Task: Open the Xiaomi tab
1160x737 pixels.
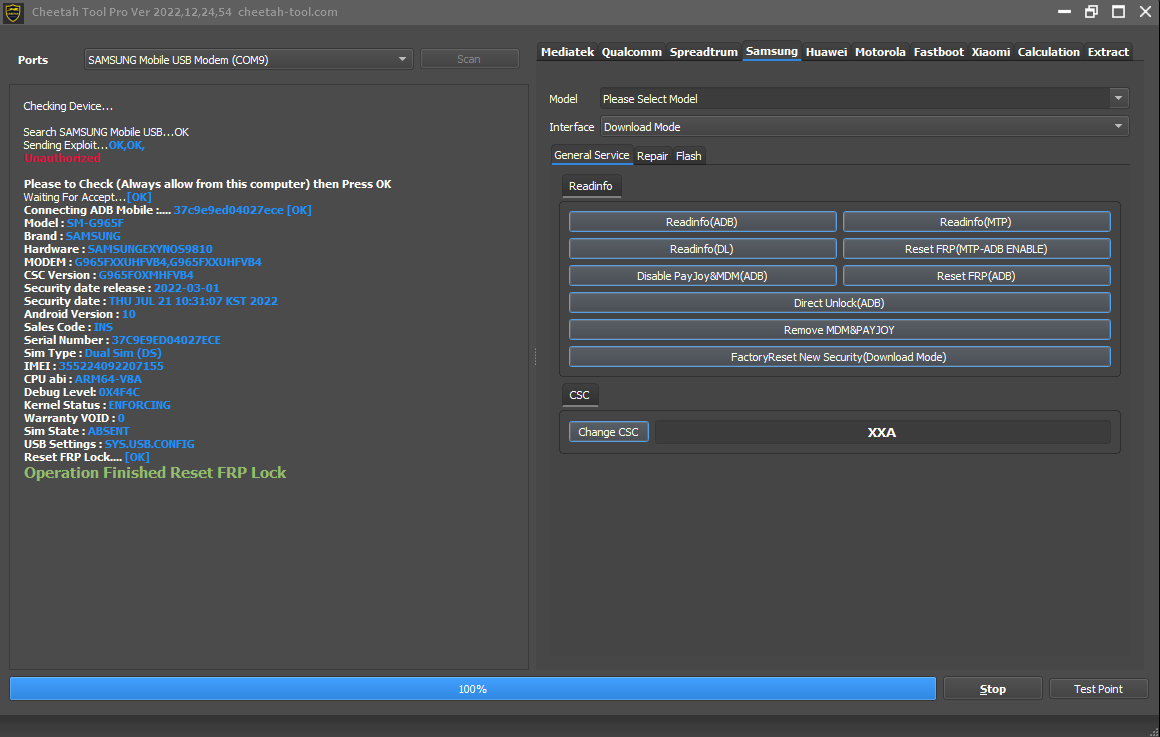Action: click(991, 52)
